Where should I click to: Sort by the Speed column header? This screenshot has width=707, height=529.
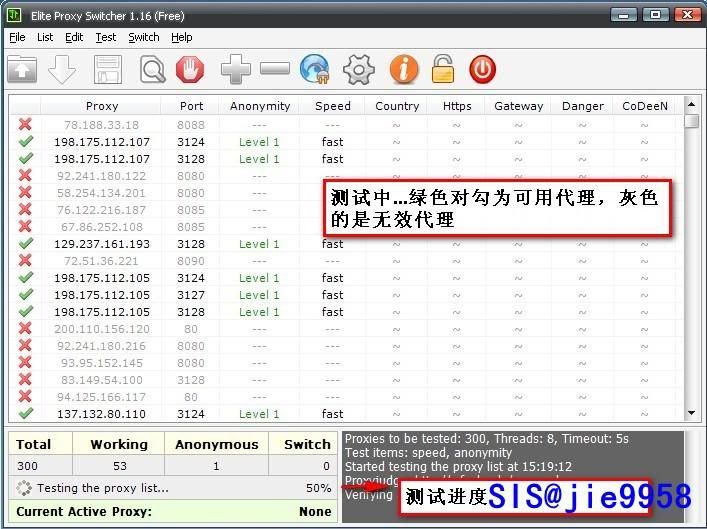(x=332, y=106)
